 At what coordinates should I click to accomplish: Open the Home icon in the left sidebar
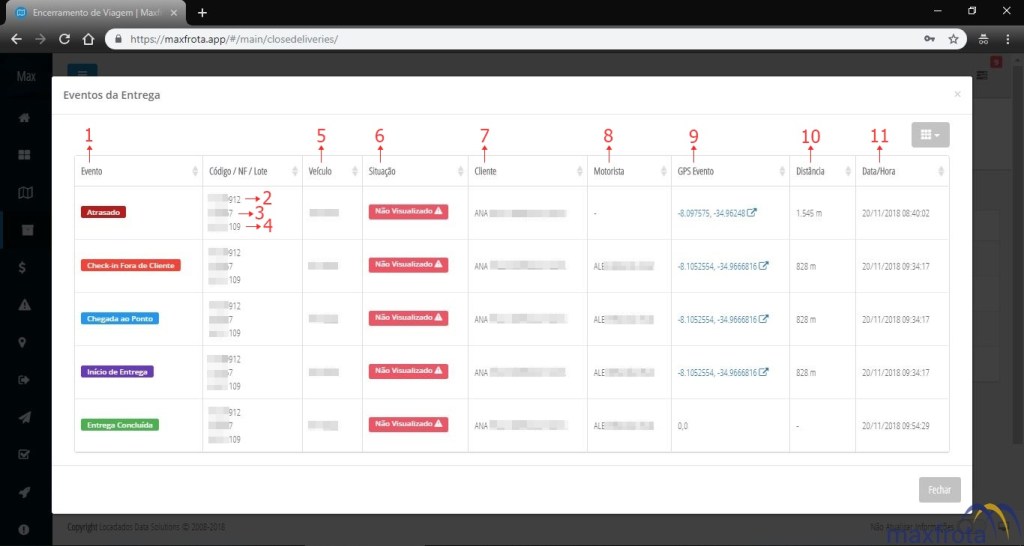click(x=25, y=118)
